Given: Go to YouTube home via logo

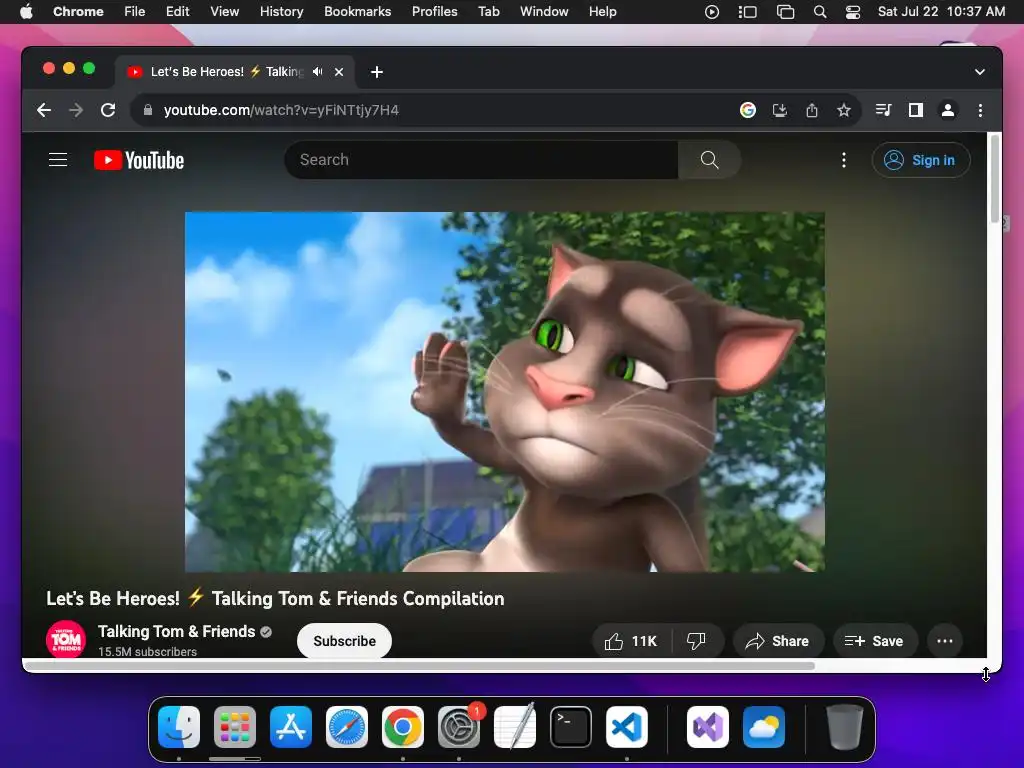Looking at the screenshot, I should [139, 160].
